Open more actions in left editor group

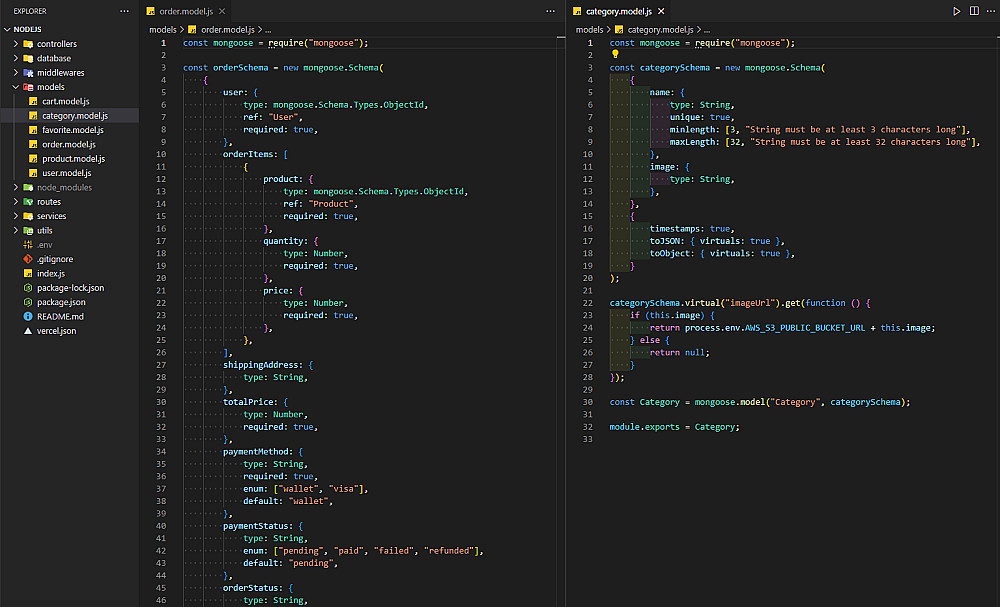[x=550, y=11]
